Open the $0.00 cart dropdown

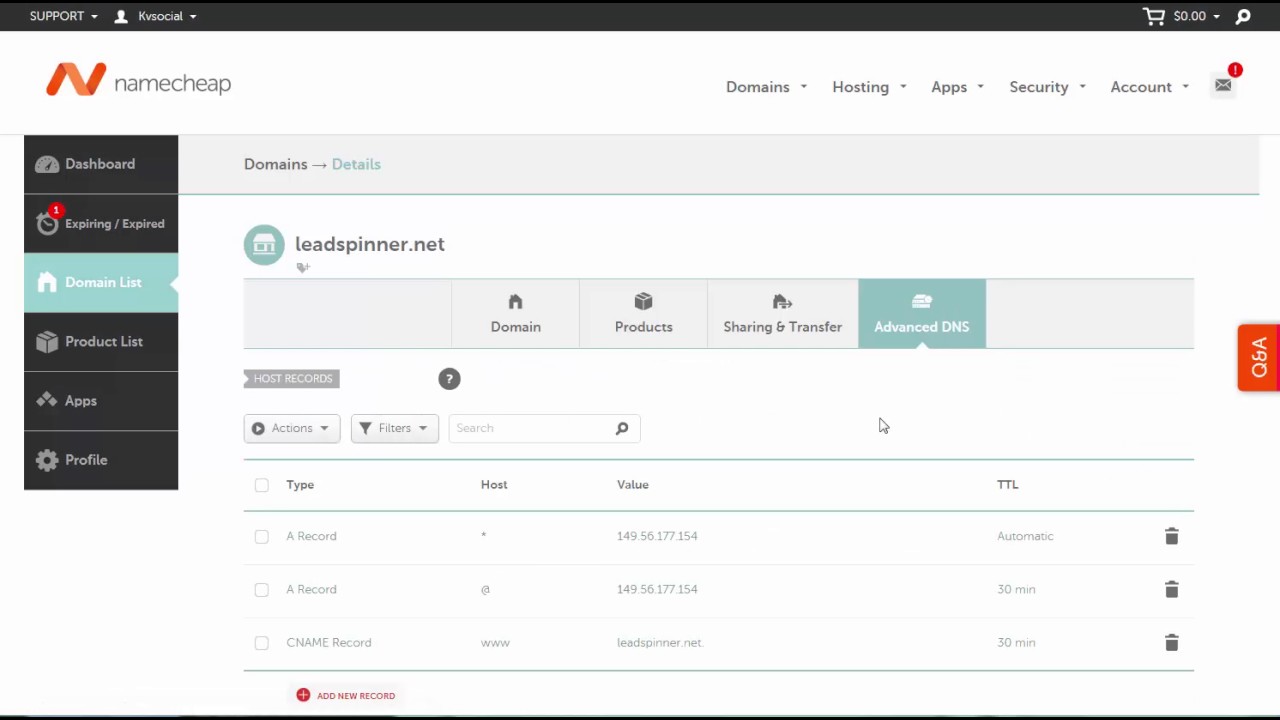(x=1197, y=16)
